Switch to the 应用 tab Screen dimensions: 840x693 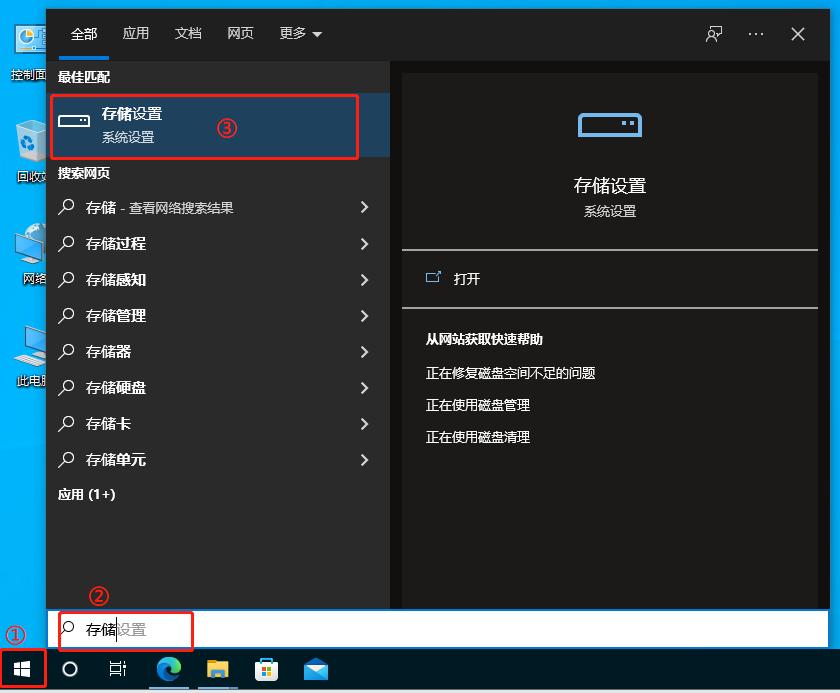pos(136,33)
